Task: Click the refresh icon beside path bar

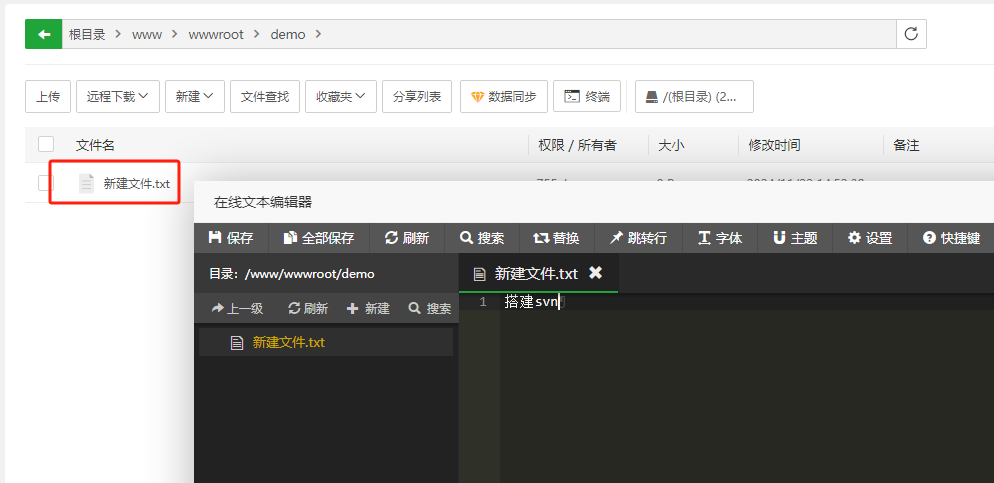Action: click(x=910, y=34)
